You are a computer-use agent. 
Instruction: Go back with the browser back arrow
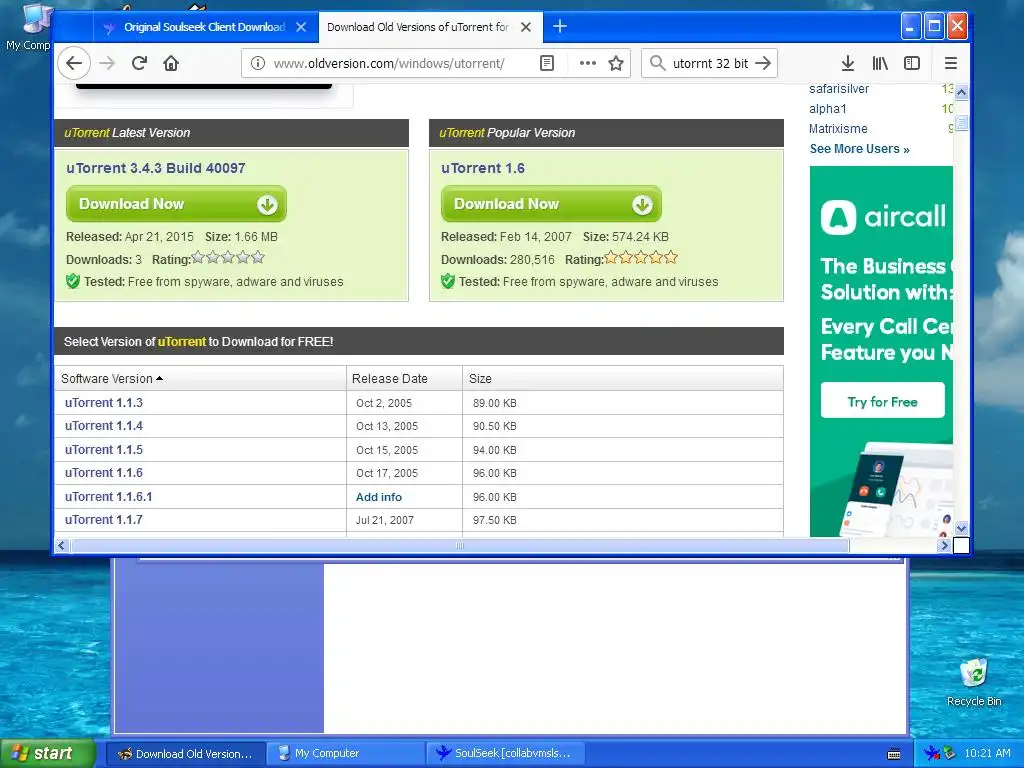pos(74,63)
